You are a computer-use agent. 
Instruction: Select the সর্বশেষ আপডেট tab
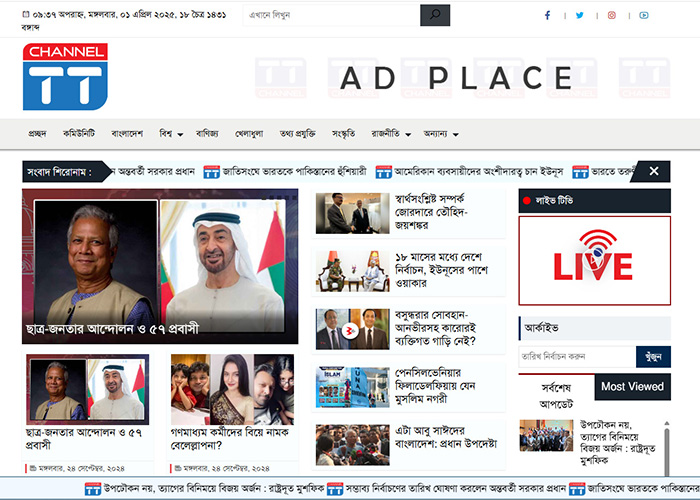point(556,394)
